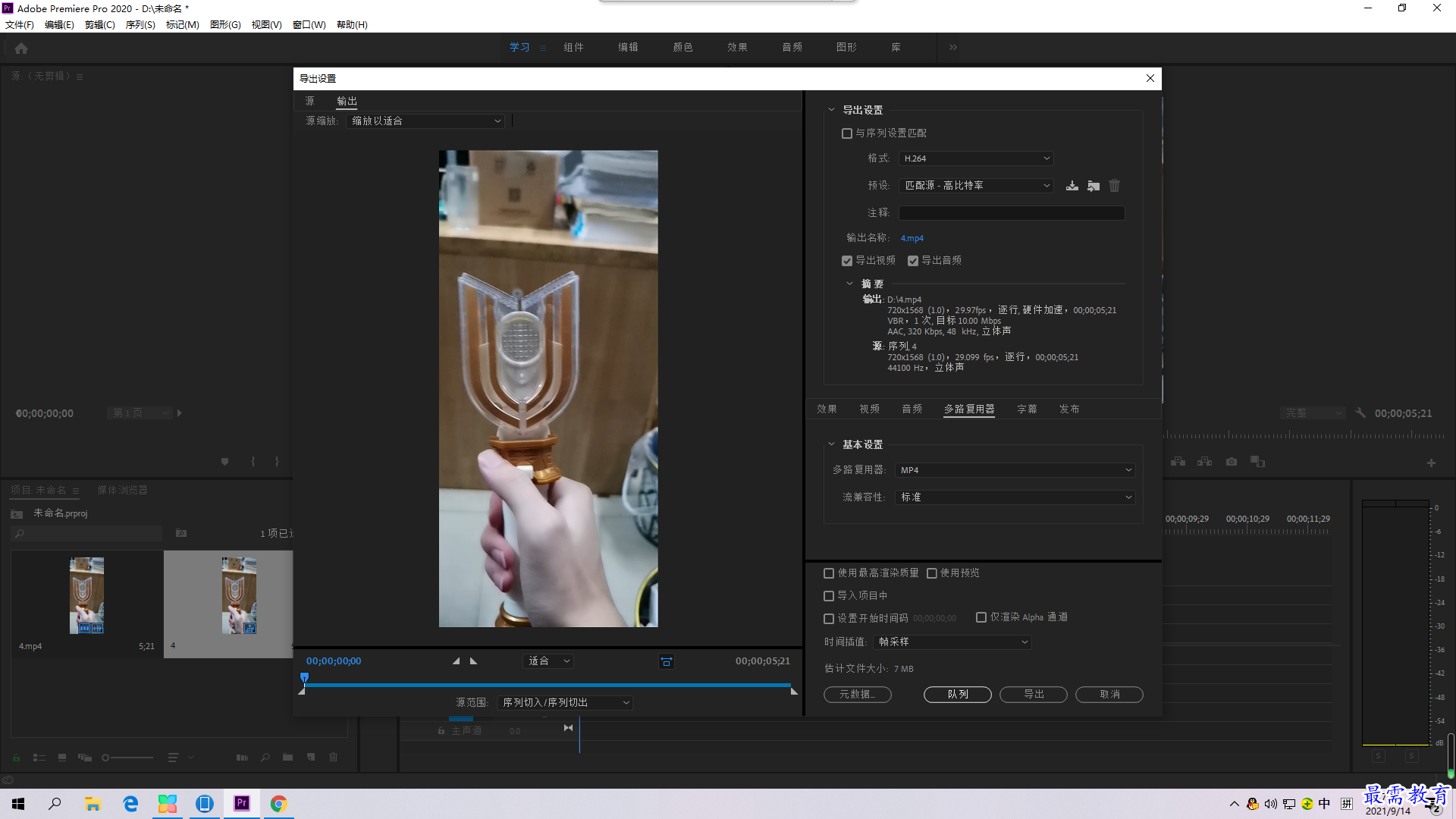Switch to 源 tab

coord(309,101)
